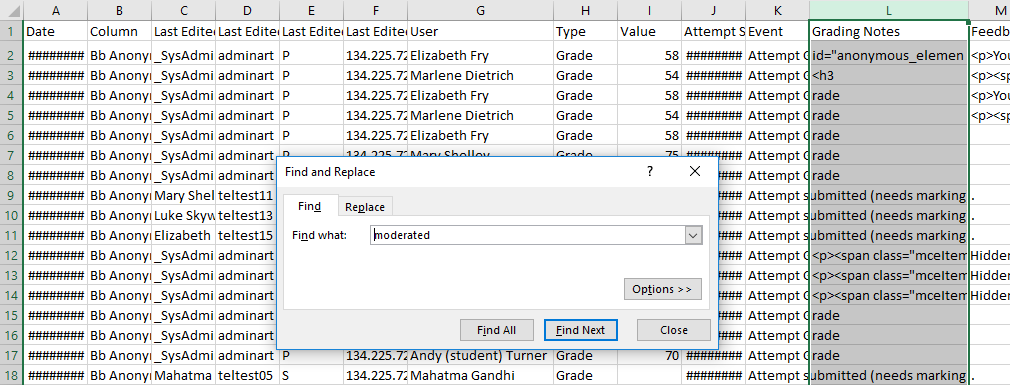
Task: Select column L header
Action: pos(888,10)
